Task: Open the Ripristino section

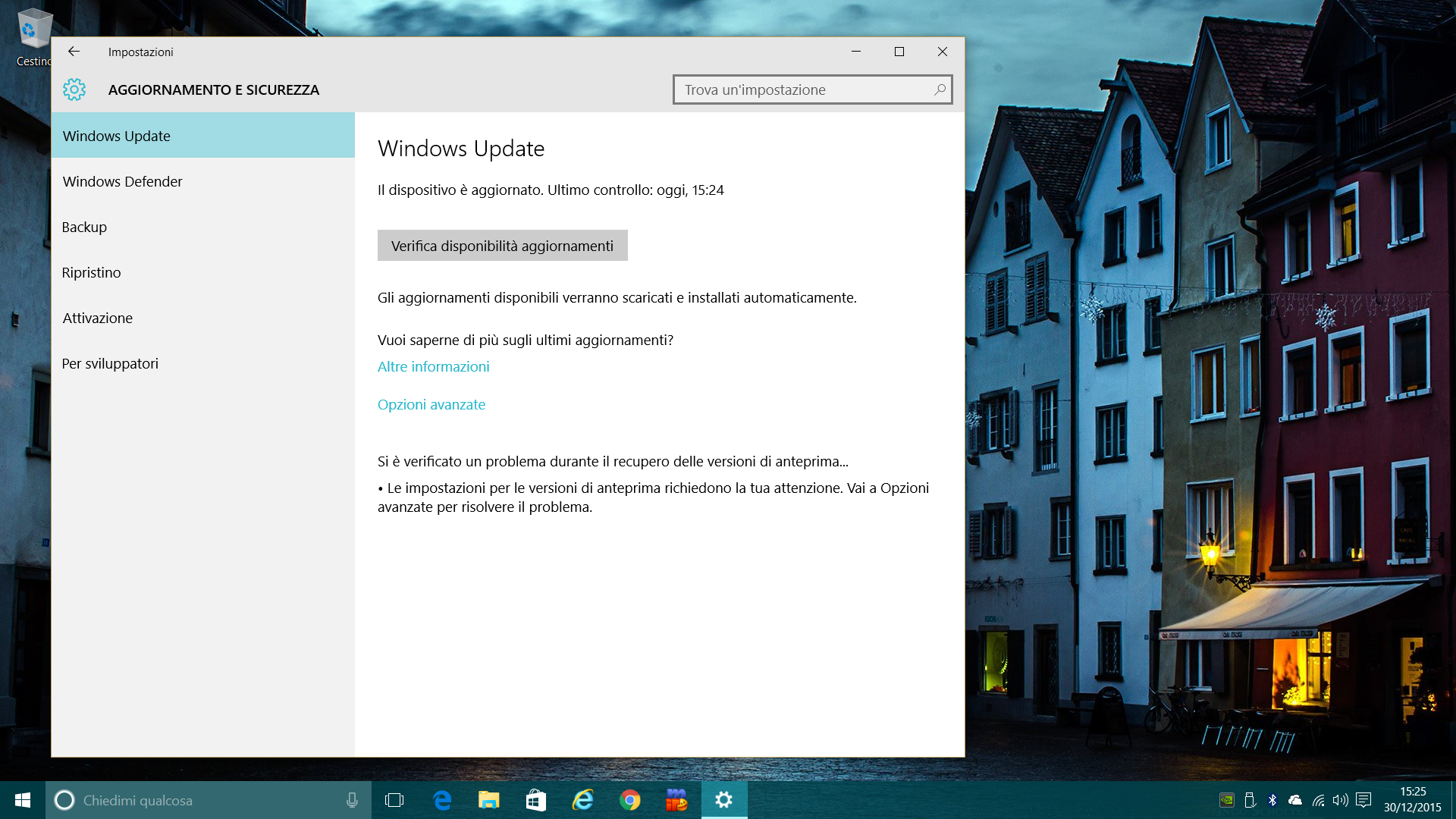Action: click(x=203, y=272)
